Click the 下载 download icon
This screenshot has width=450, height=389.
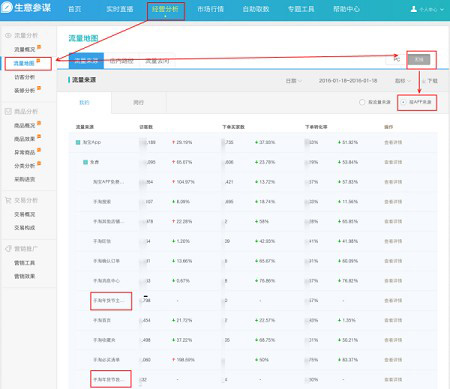tap(424, 81)
